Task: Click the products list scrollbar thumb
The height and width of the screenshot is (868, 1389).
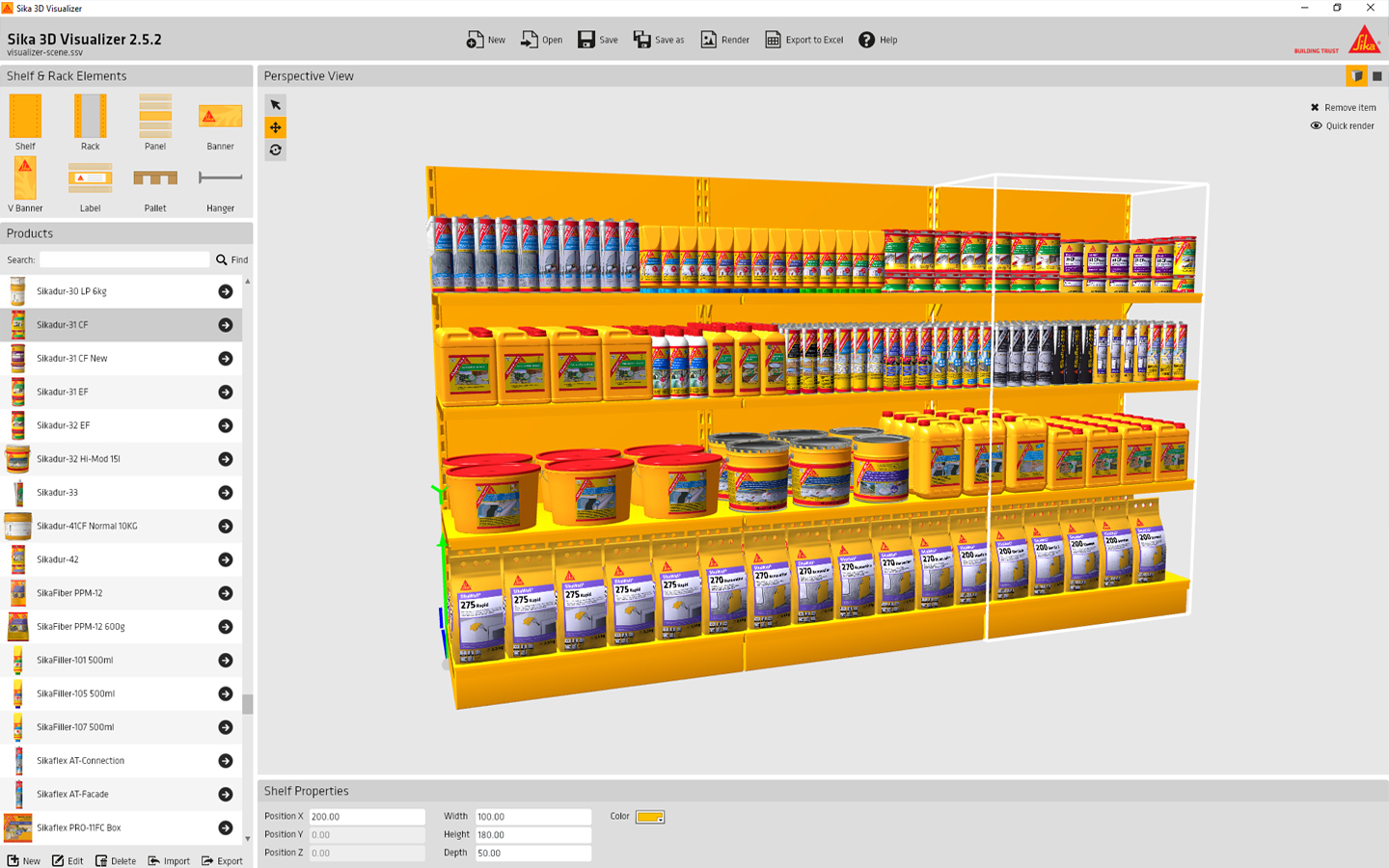Action: (x=248, y=704)
